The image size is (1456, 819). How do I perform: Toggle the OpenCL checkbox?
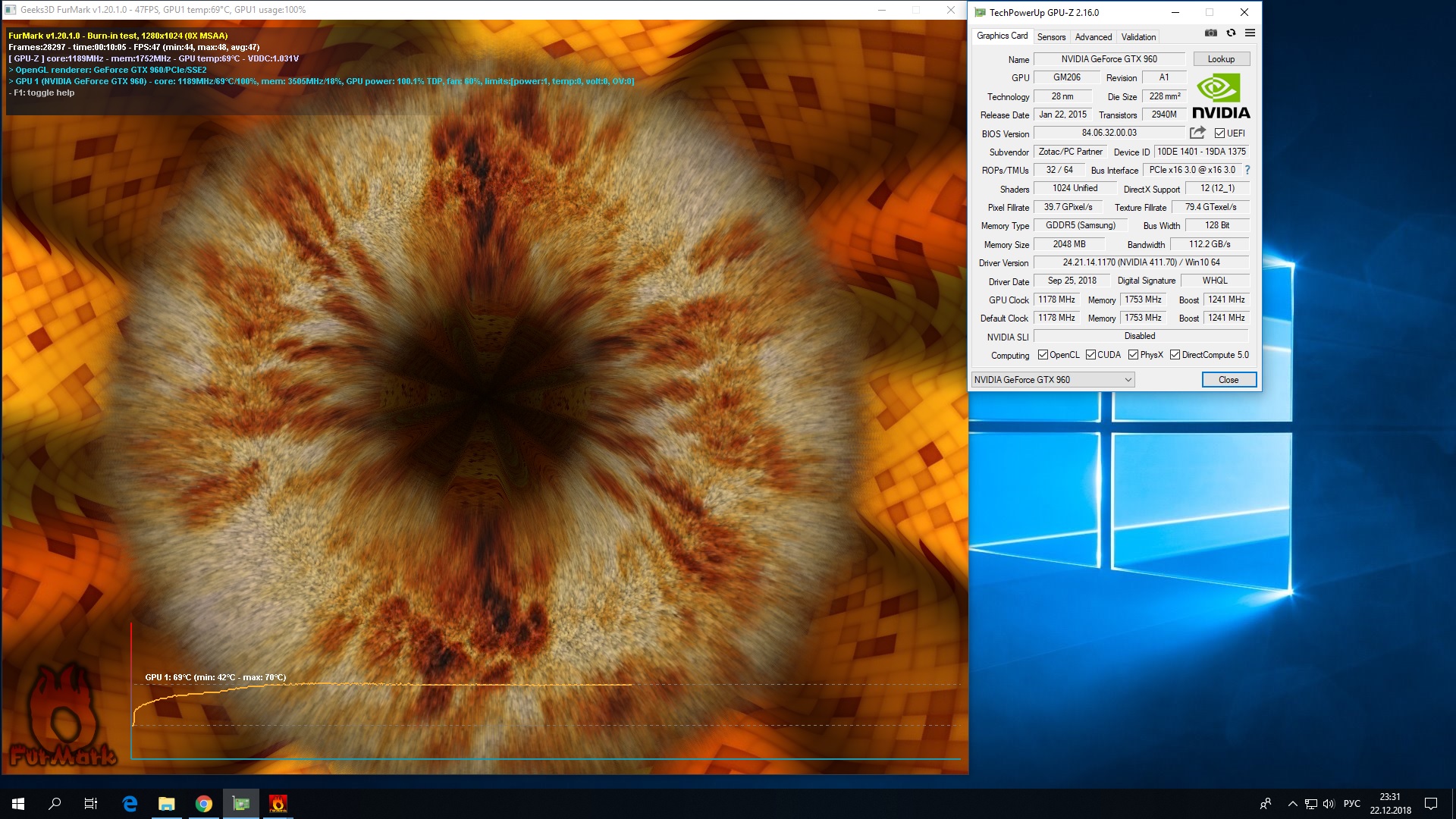tap(1043, 355)
